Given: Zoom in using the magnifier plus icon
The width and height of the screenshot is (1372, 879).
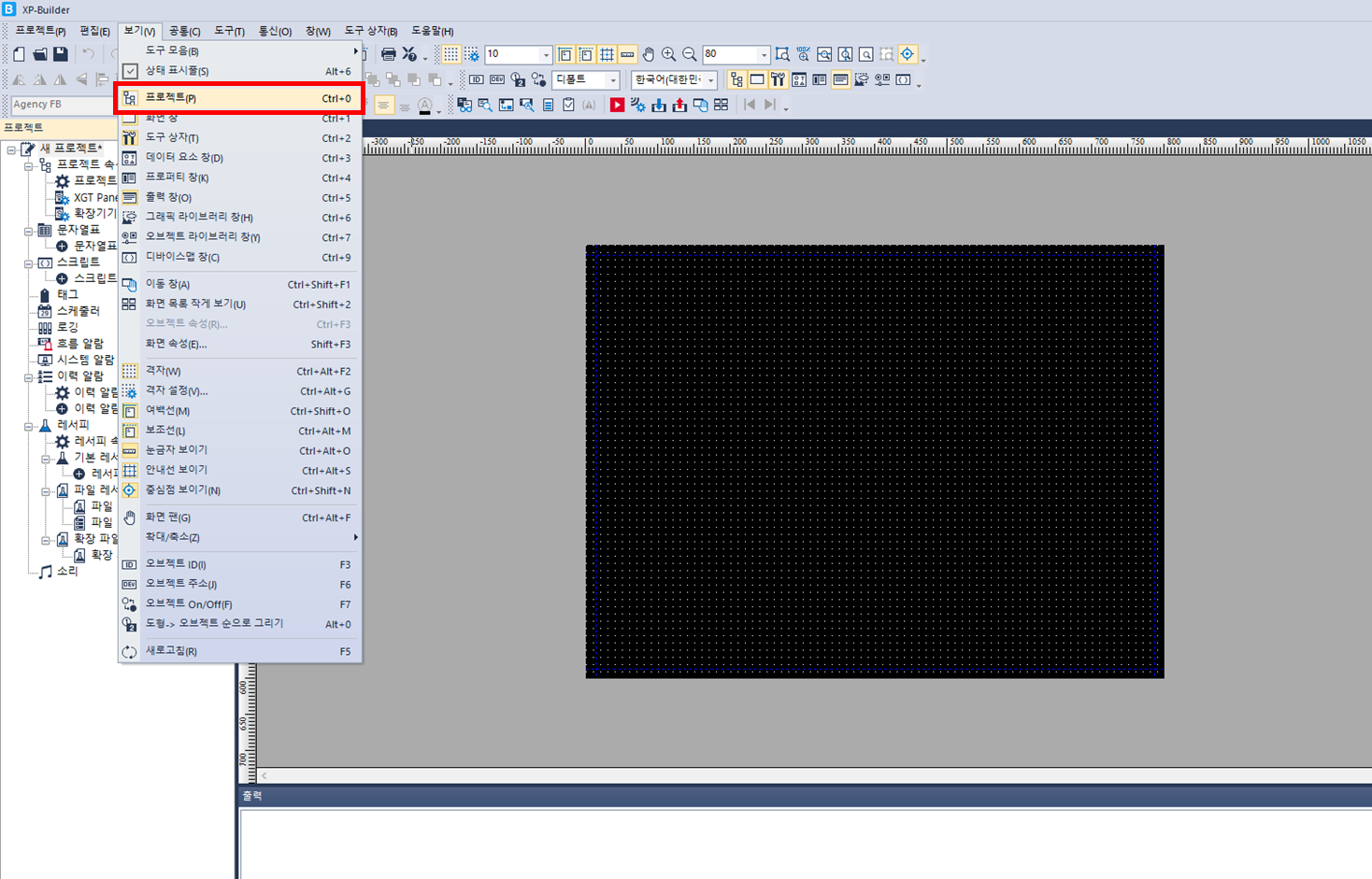Looking at the screenshot, I should [670, 54].
